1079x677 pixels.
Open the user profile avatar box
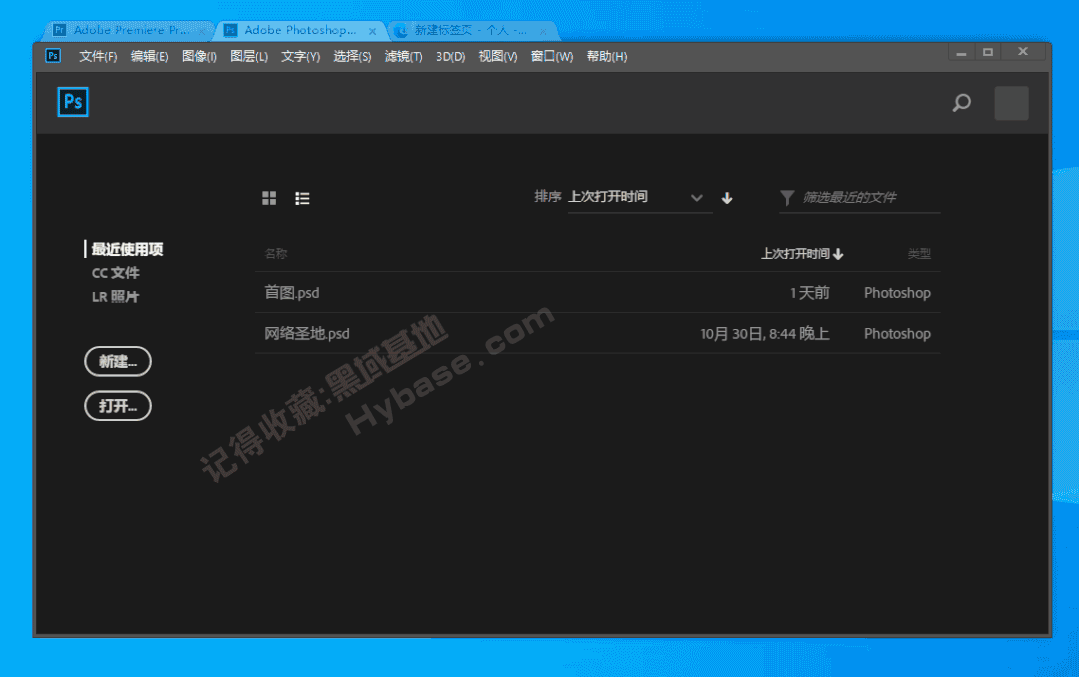click(x=1011, y=103)
